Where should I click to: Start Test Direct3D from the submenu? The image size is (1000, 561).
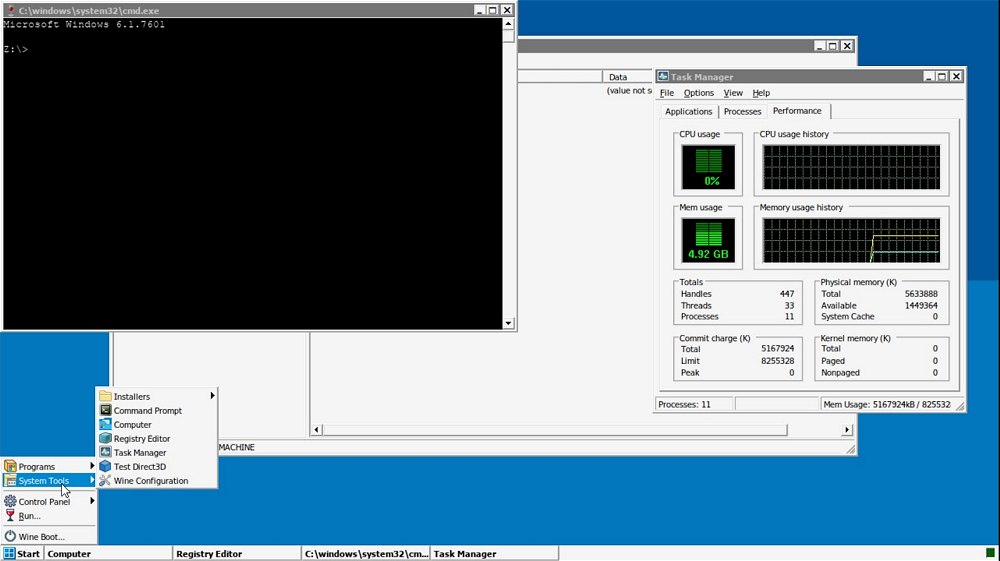pos(139,467)
